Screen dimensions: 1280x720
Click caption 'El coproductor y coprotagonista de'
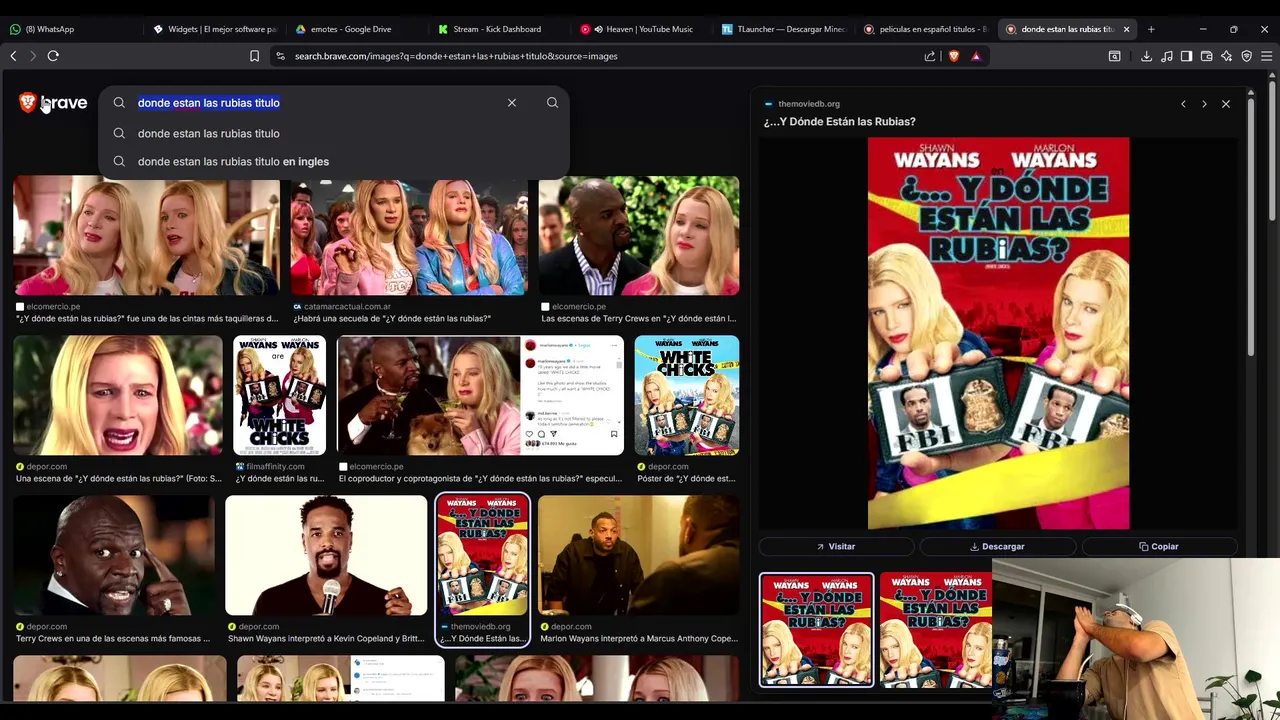click(480, 479)
